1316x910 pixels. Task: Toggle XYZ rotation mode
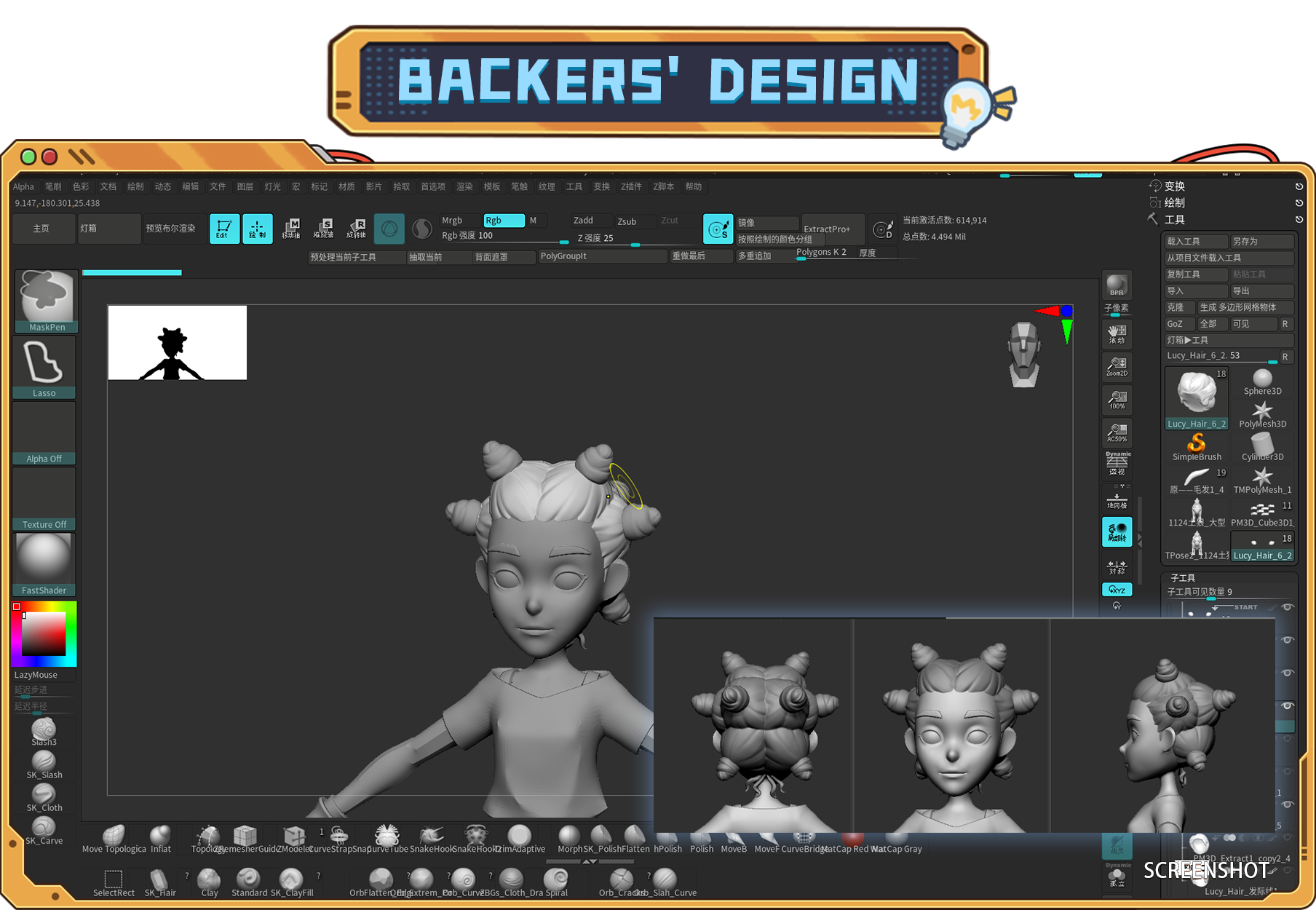click(x=1117, y=590)
